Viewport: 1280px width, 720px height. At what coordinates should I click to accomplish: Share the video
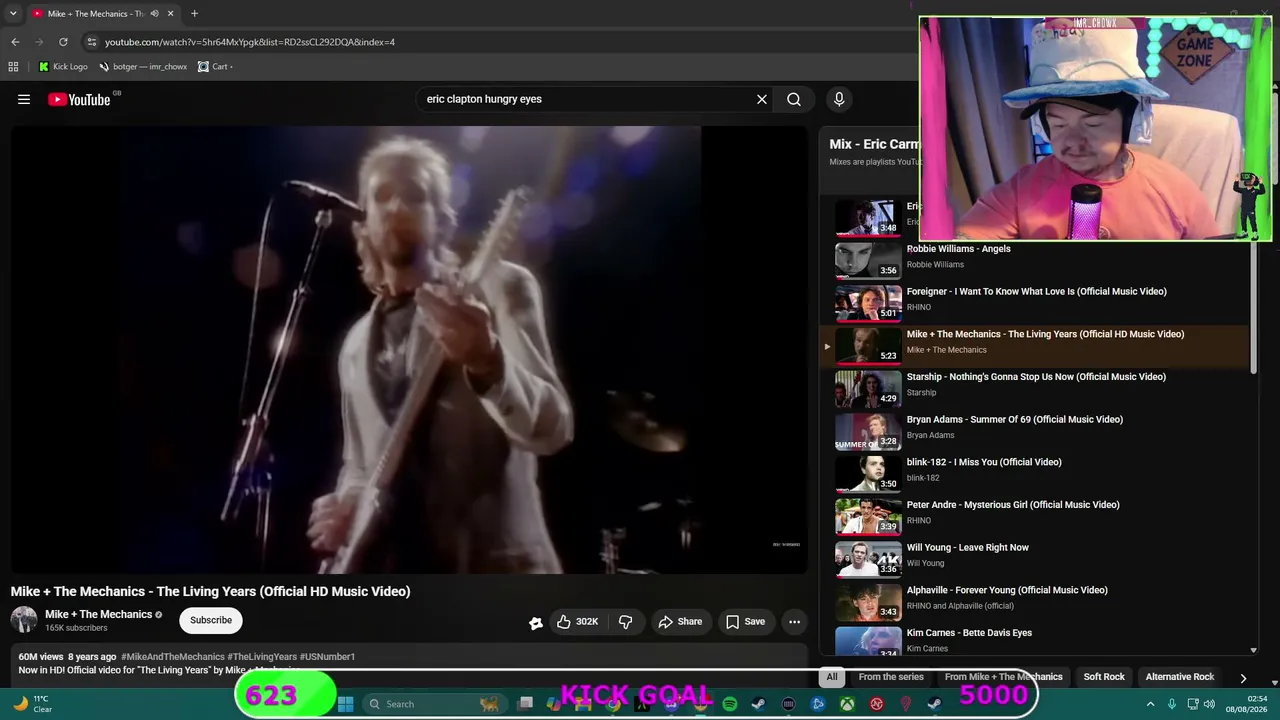tap(680, 622)
